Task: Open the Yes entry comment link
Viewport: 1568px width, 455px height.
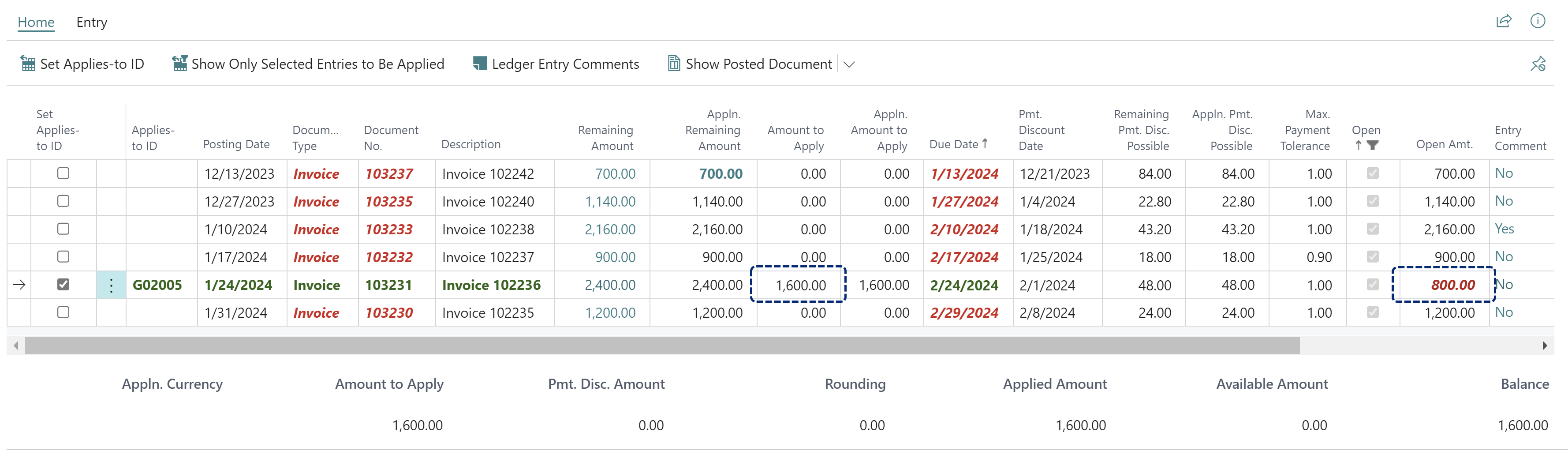Action: (1504, 229)
